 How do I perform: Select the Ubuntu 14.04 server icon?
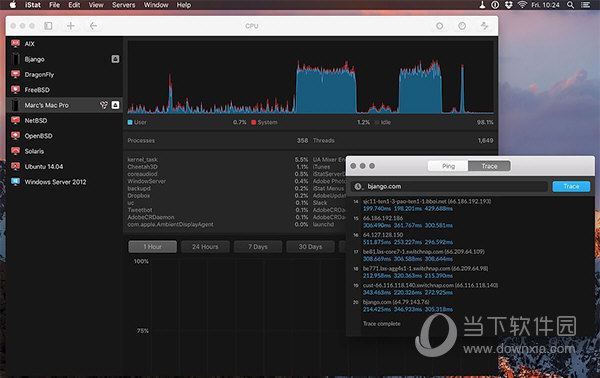pos(15,166)
